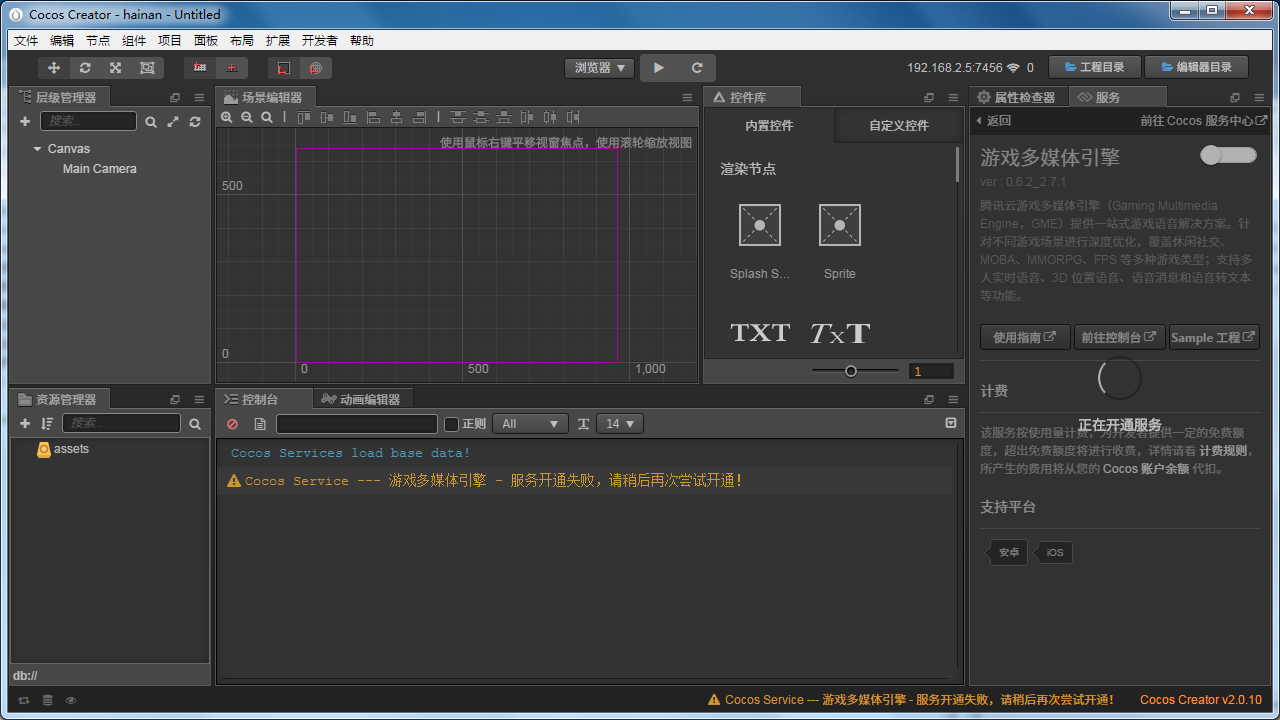Create a new asset in assets panel
The height and width of the screenshot is (720, 1280).
[25, 424]
